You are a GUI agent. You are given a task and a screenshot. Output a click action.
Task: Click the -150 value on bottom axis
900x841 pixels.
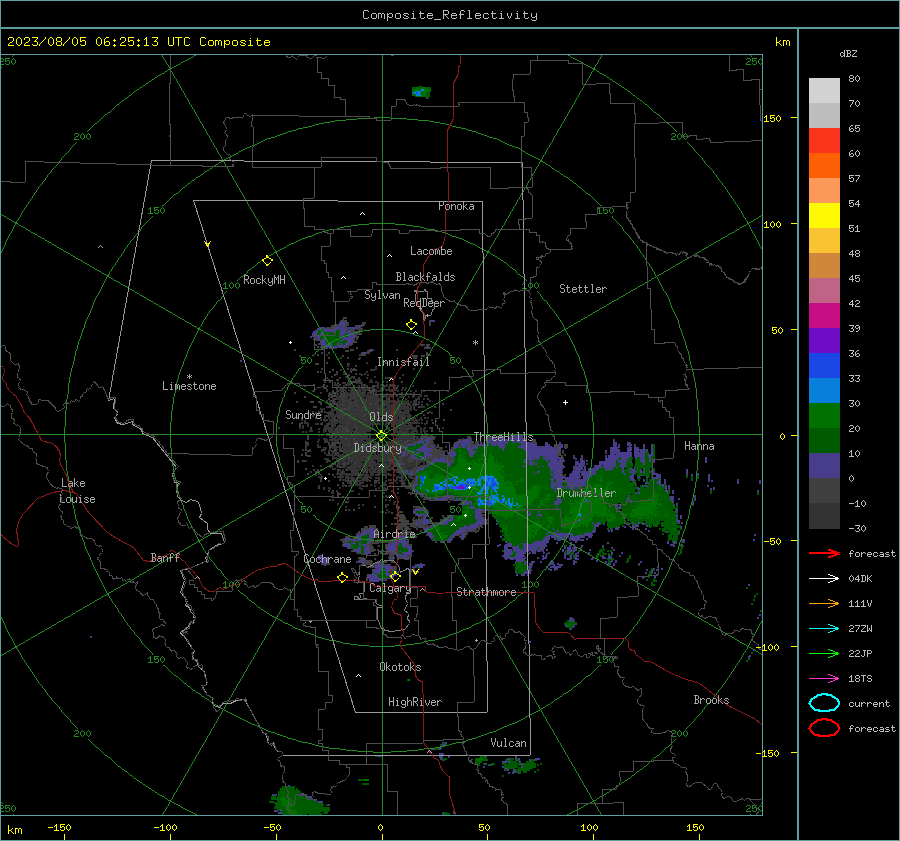[x=59, y=827]
